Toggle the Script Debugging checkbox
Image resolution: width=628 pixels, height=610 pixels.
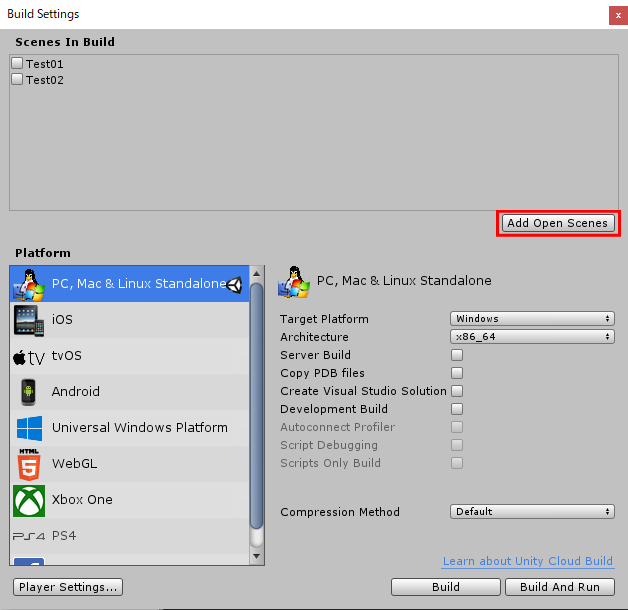click(x=457, y=445)
